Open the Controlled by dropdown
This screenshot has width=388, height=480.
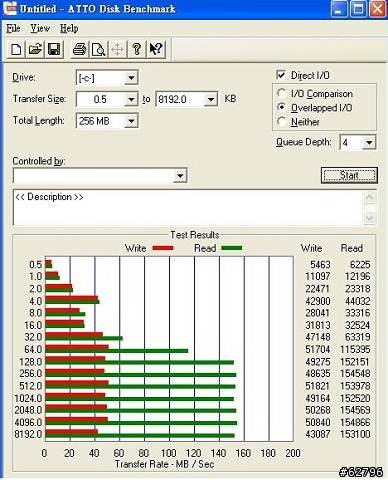point(180,176)
